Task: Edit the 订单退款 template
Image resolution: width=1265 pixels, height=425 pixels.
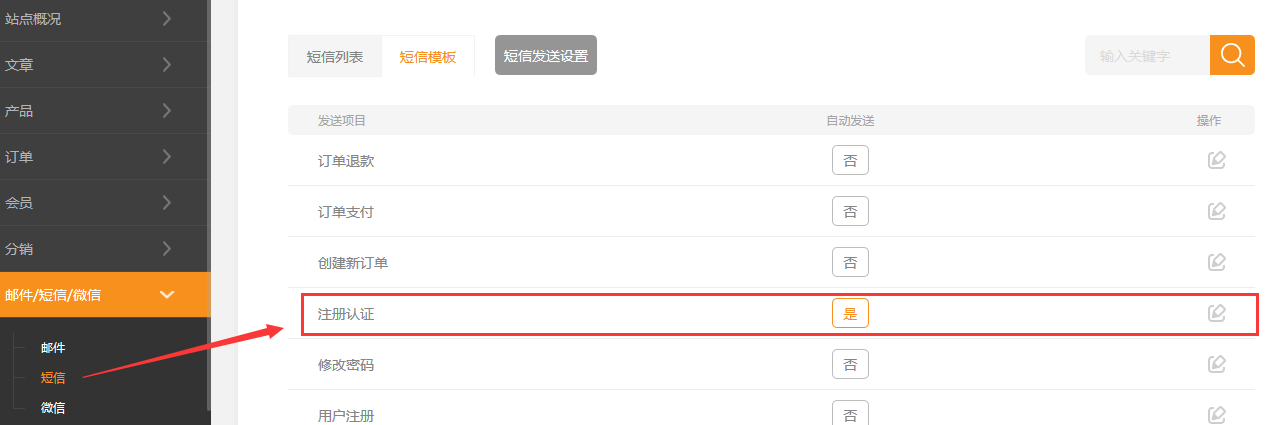Action: coord(1216,160)
